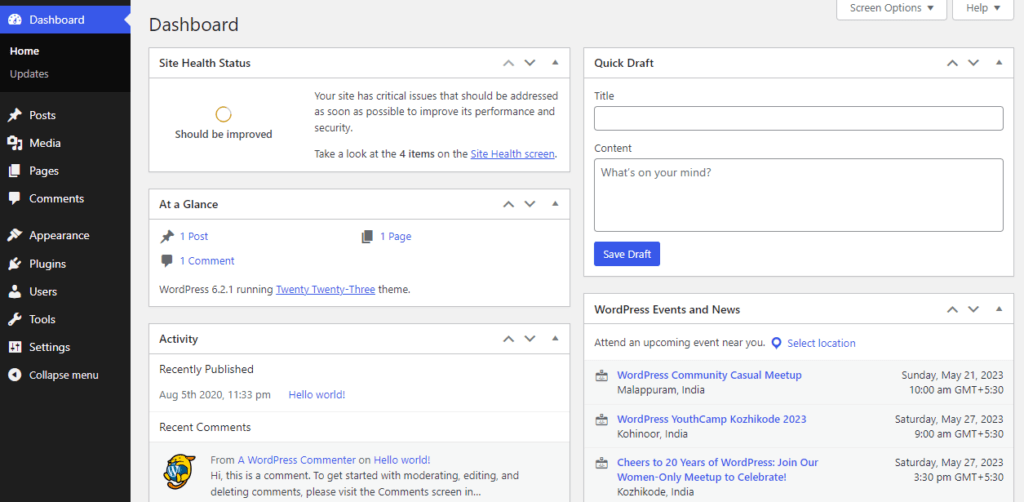Move At a Glance panel up
This screenshot has height=502, width=1024.
pos(509,204)
